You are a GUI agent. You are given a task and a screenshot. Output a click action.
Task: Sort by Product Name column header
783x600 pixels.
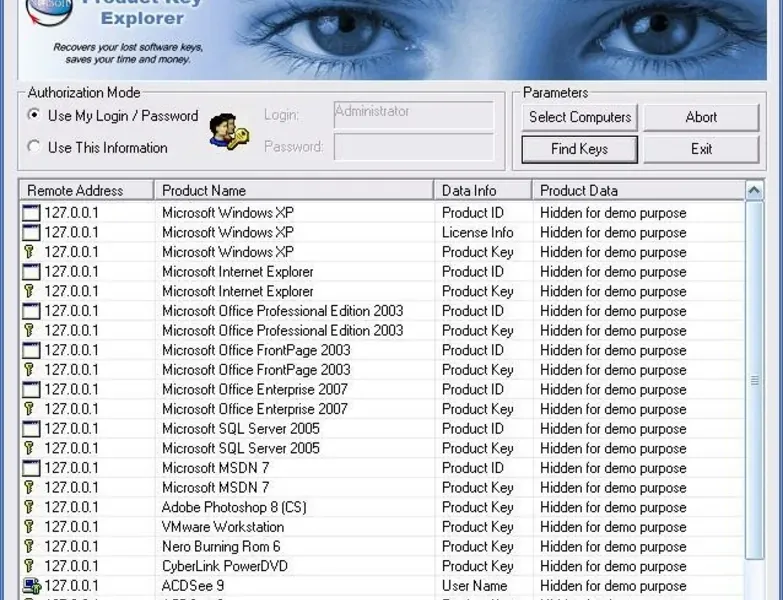[x=294, y=190]
